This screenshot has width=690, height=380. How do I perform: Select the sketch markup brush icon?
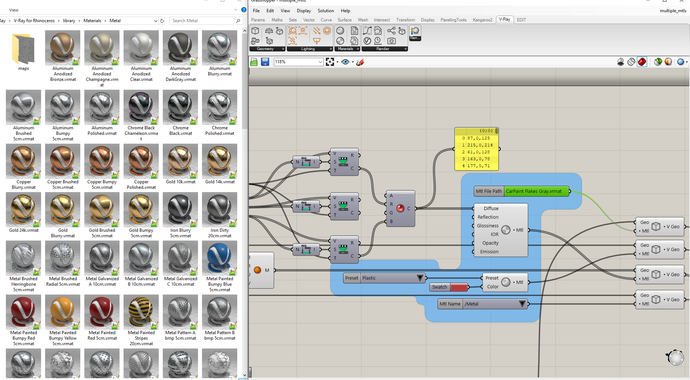(x=360, y=62)
